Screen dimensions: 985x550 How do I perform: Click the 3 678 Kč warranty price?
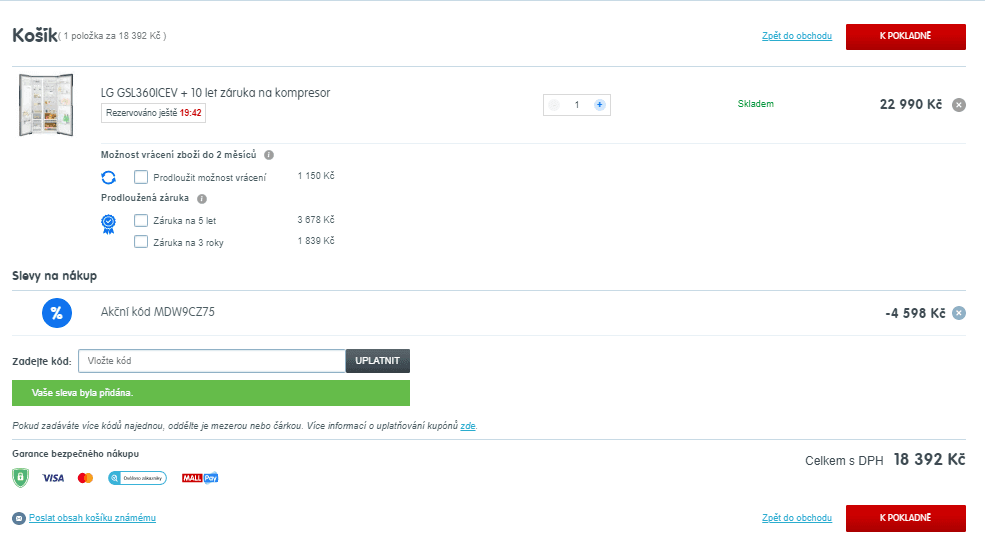coord(316,220)
